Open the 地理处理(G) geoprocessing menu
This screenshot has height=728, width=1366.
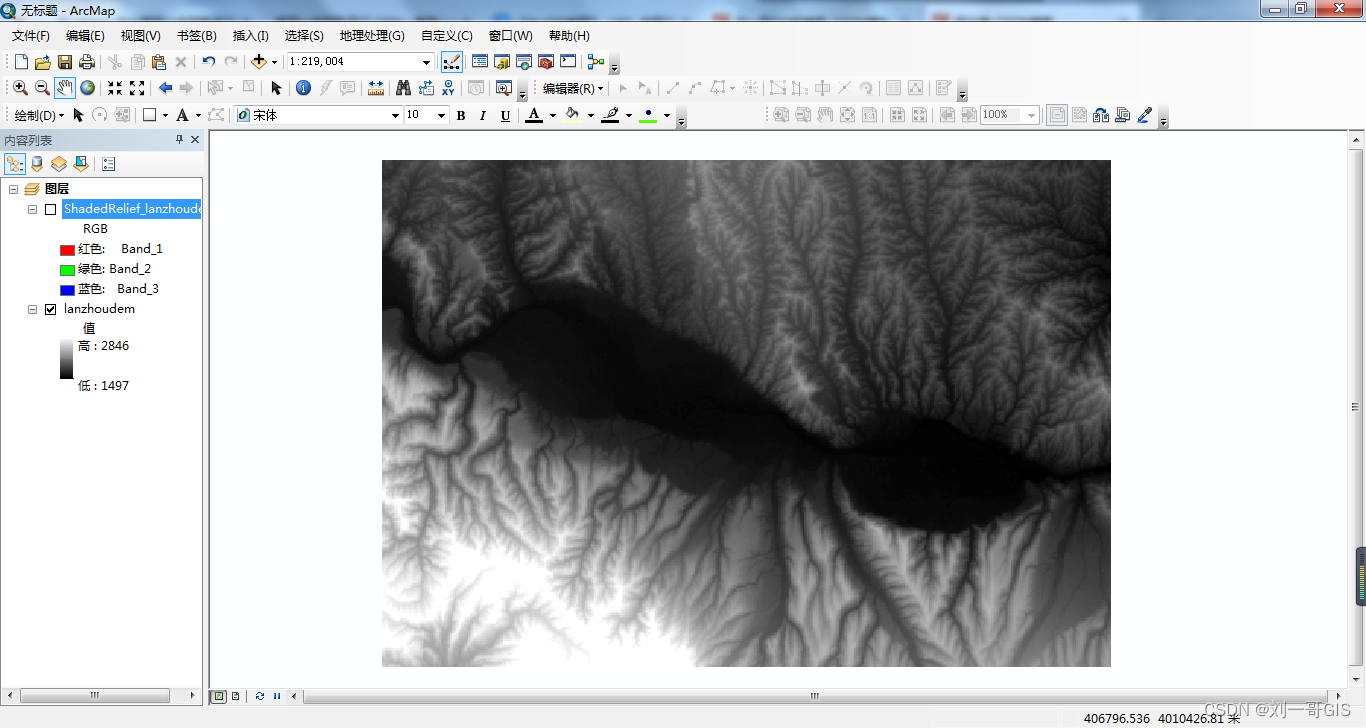tap(372, 36)
